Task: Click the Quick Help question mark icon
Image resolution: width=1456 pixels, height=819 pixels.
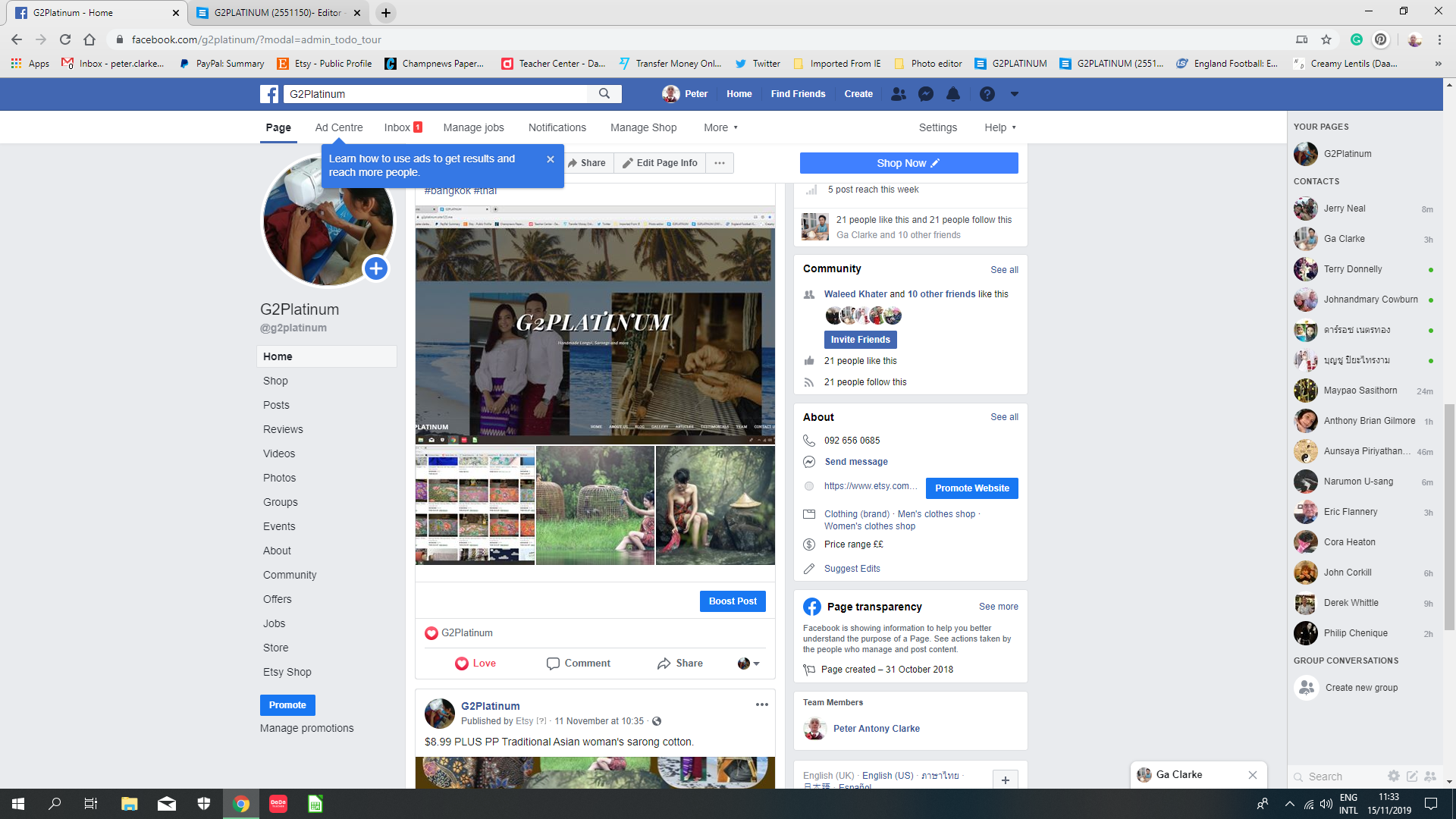Action: coord(987,94)
